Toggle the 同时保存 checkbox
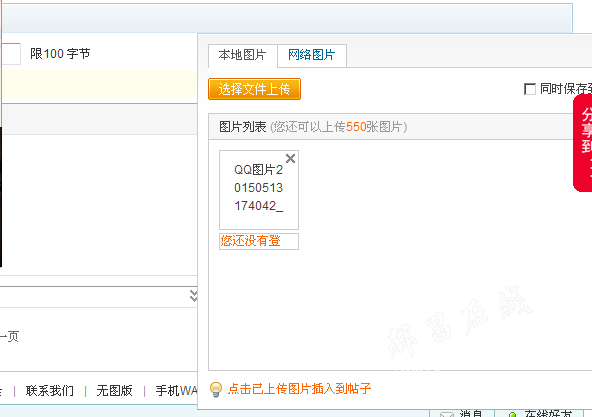This screenshot has height=417, width=592. point(530,89)
